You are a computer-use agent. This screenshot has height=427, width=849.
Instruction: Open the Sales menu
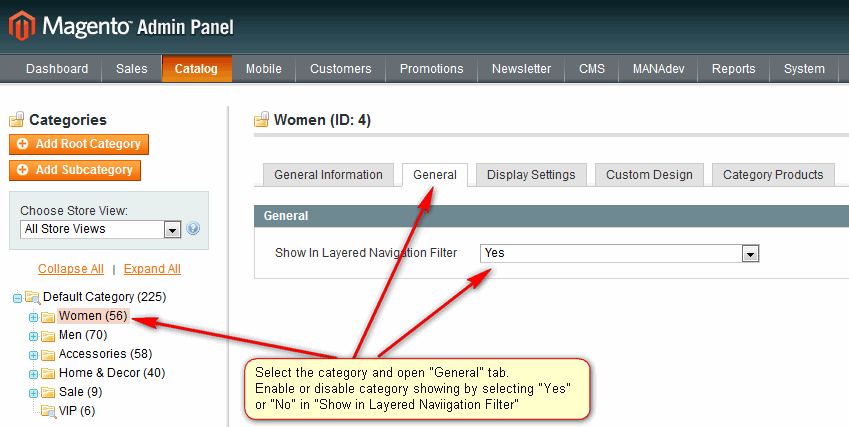(132, 69)
